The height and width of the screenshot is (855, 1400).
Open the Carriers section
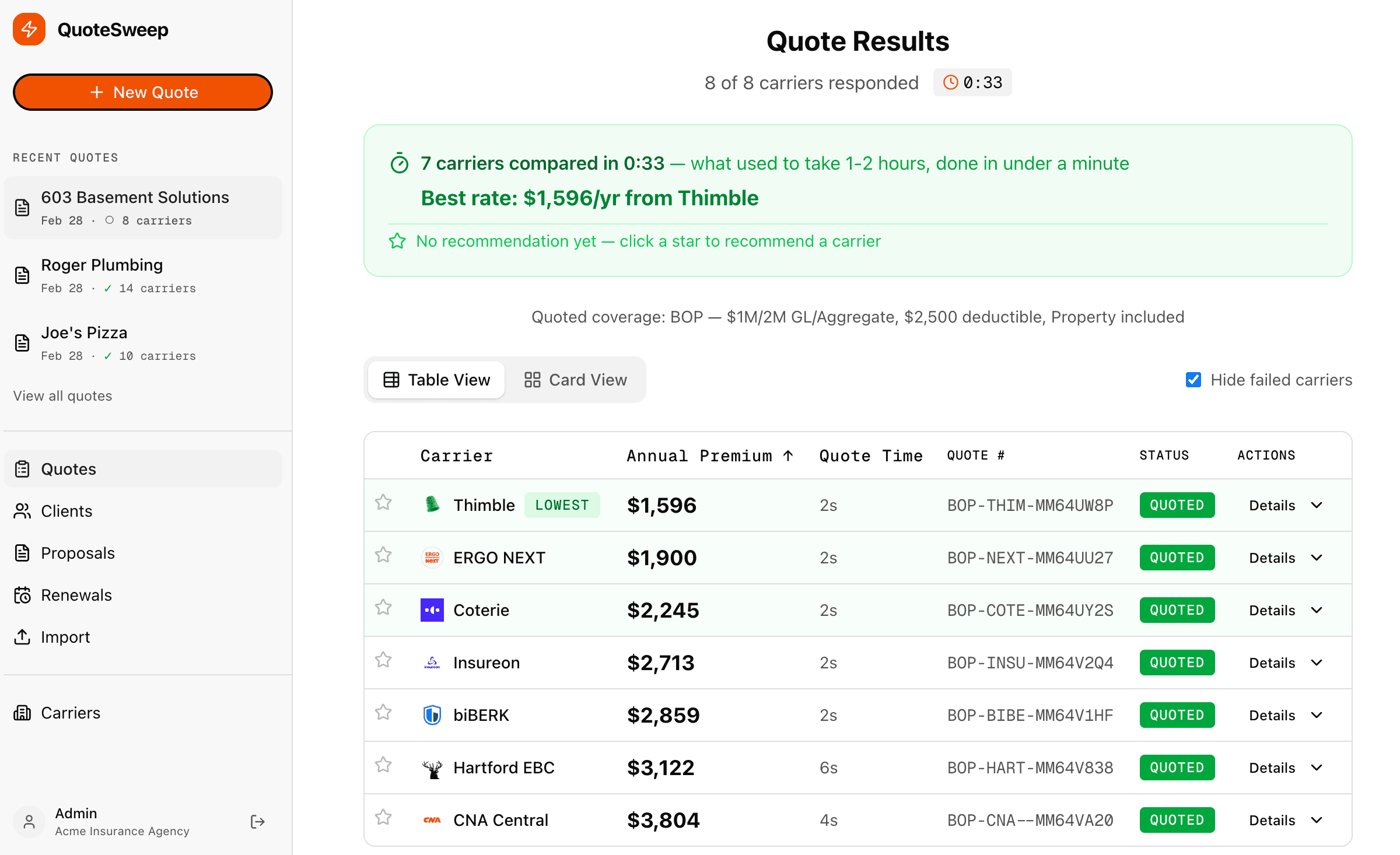click(x=71, y=712)
